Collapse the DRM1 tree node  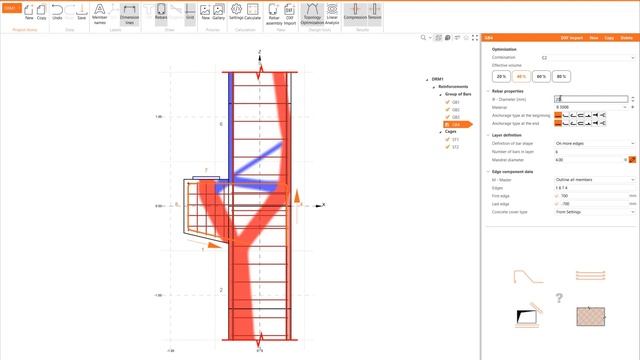pos(427,79)
